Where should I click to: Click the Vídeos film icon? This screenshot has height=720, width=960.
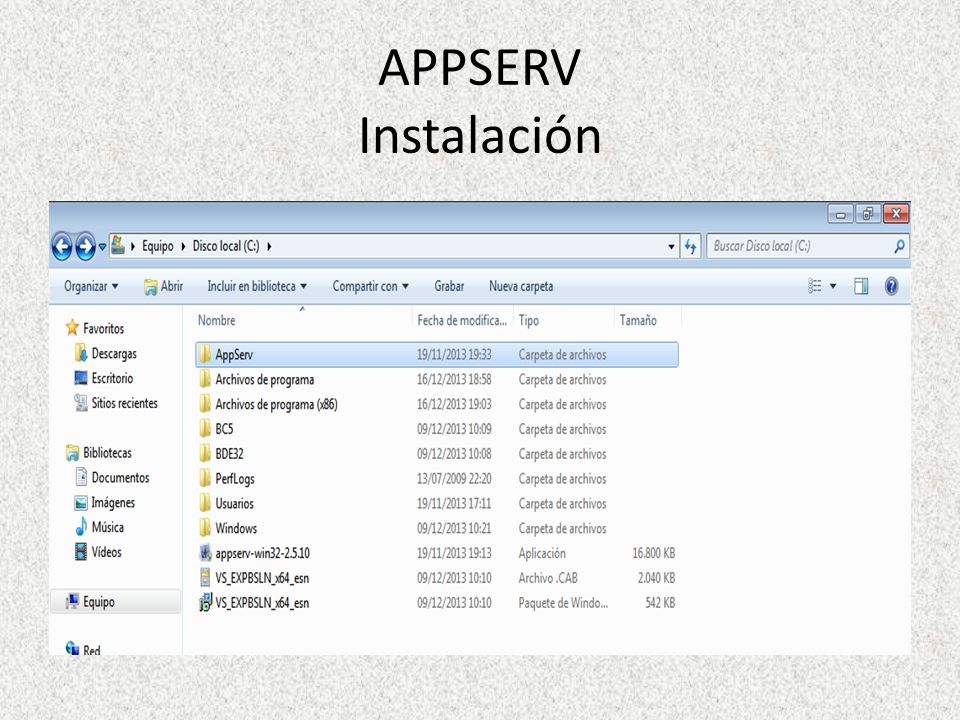pyautogui.click(x=81, y=552)
